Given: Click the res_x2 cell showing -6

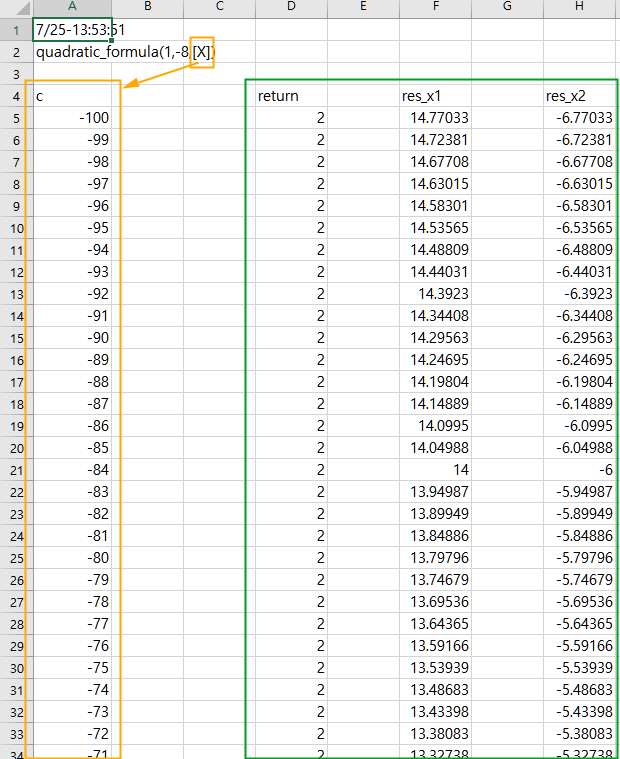Looking at the screenshot, I should [579, 470].
